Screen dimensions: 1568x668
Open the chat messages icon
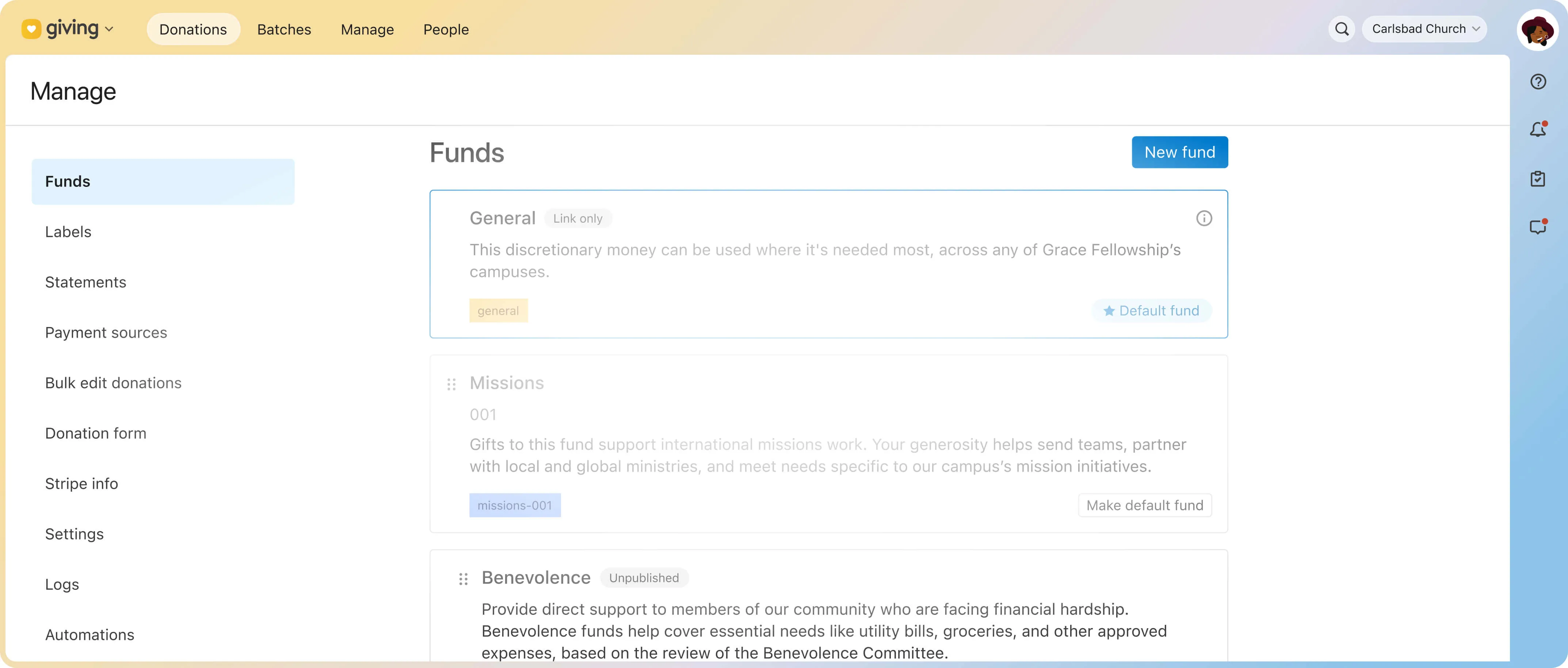tap(1538, 226)
